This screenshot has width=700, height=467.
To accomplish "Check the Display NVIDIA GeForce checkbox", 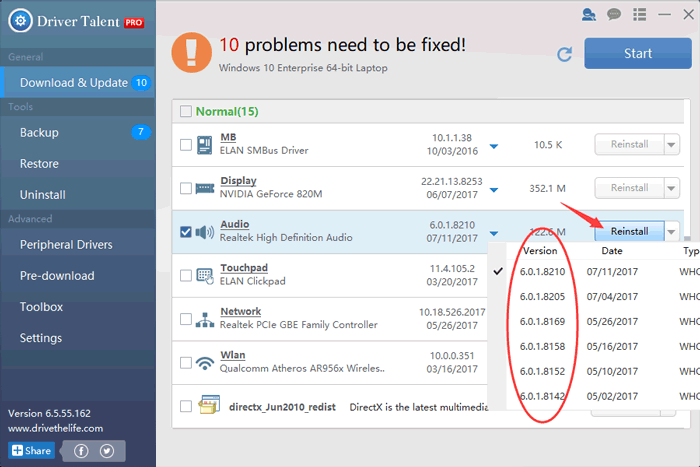I will pos(186,188).
